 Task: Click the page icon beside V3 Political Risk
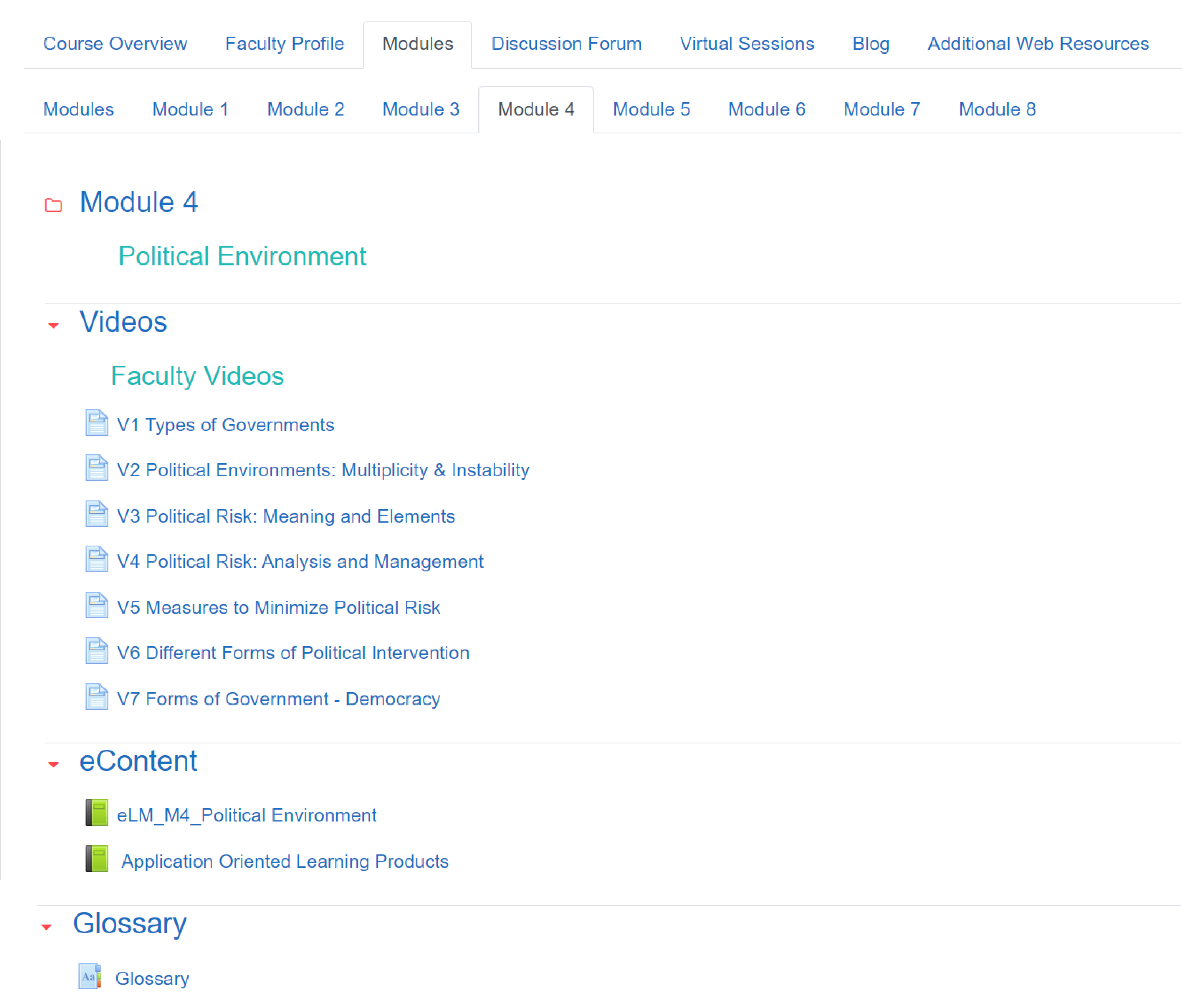pos(97,514)
